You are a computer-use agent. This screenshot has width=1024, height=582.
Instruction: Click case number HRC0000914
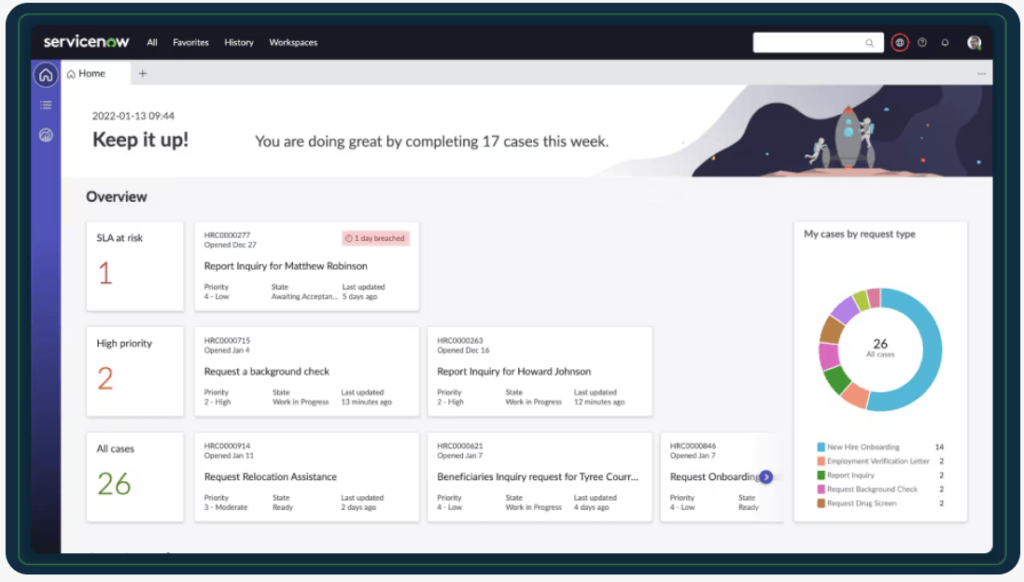coord(227,446)
